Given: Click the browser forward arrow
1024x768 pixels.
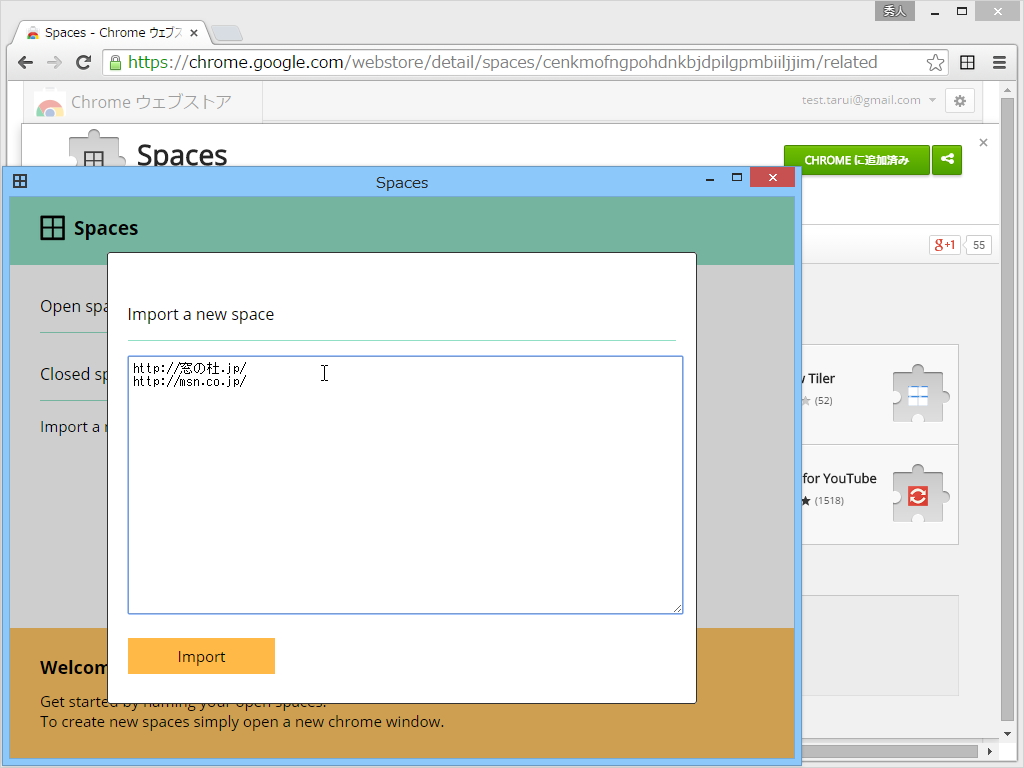Looking at the screenshot, I should click(x=54, y=63).
